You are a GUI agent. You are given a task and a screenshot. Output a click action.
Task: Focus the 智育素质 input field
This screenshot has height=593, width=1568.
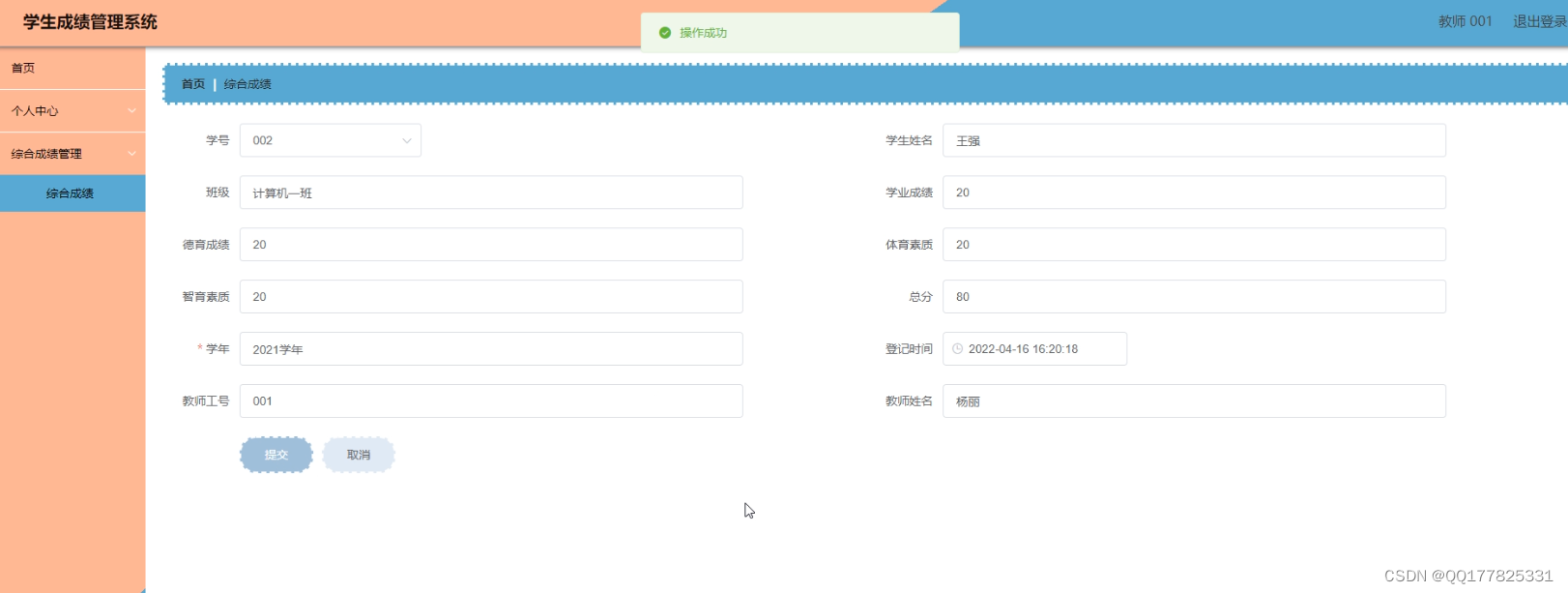(491, 297)
